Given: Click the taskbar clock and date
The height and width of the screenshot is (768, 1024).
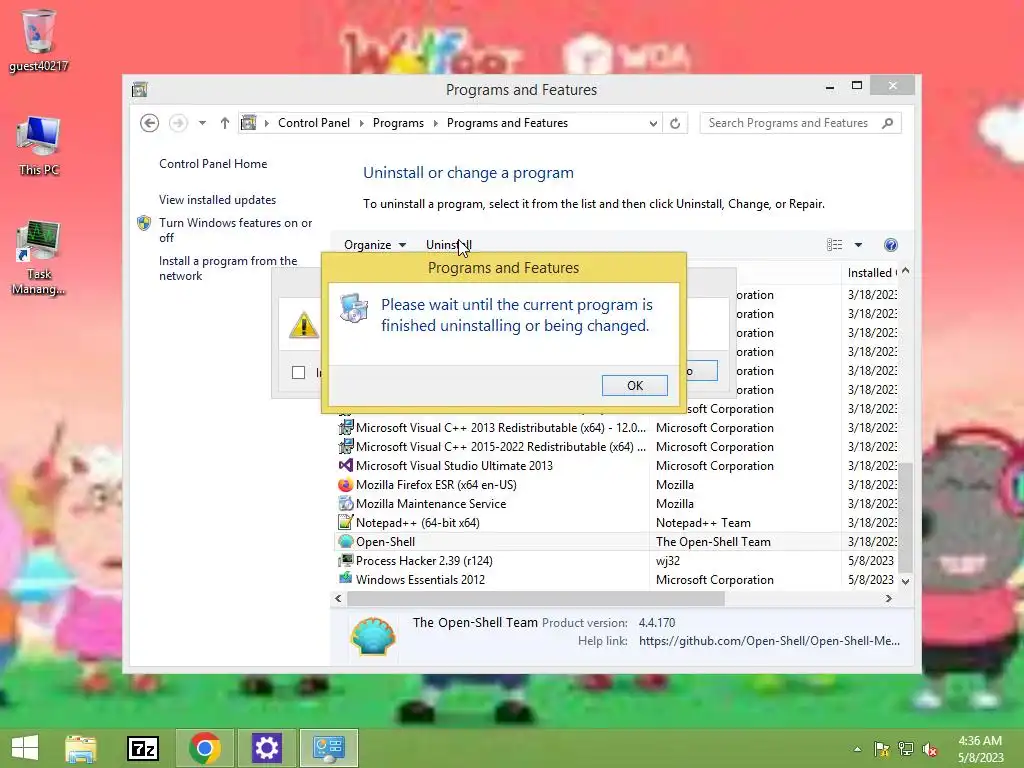Looking at the screenshot, I should tap(980, 749).
